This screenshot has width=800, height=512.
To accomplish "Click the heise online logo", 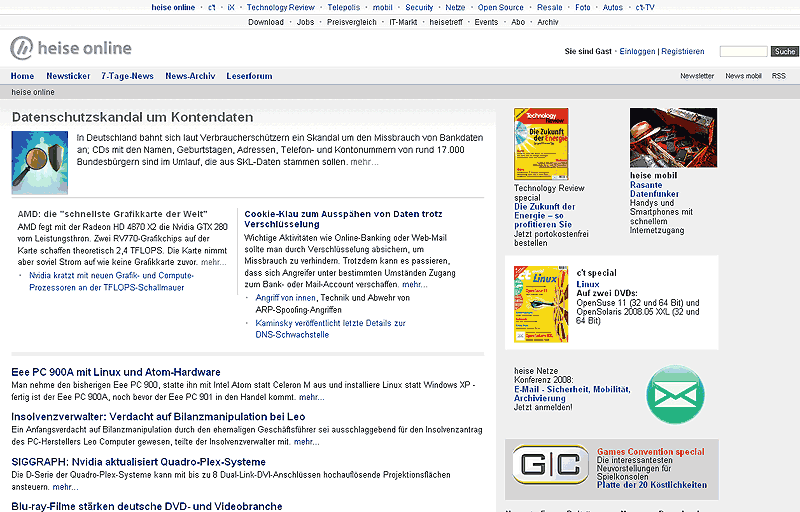I will (71, 48).
